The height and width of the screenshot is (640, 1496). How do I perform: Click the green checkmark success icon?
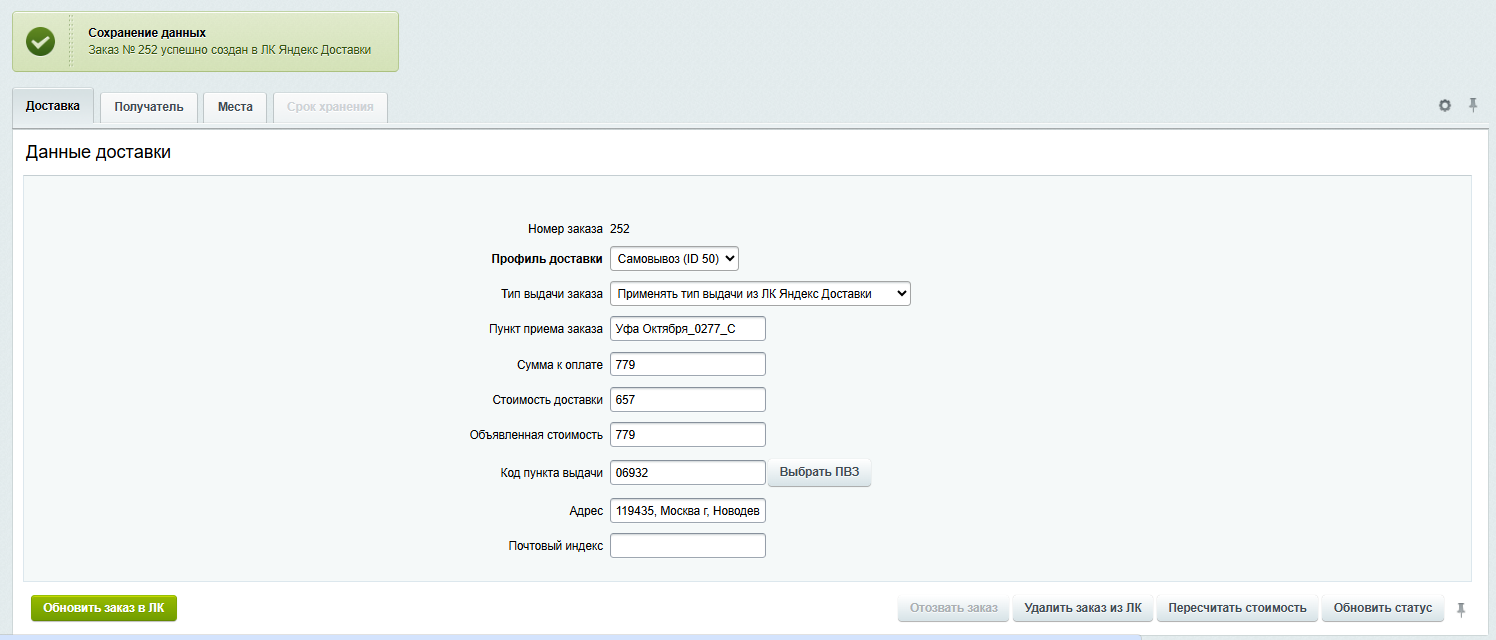pyautogui.click(x=41, y=41)
